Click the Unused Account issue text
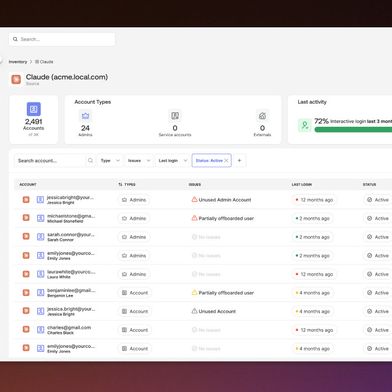 pyautogui.click(x=217, y=311)
